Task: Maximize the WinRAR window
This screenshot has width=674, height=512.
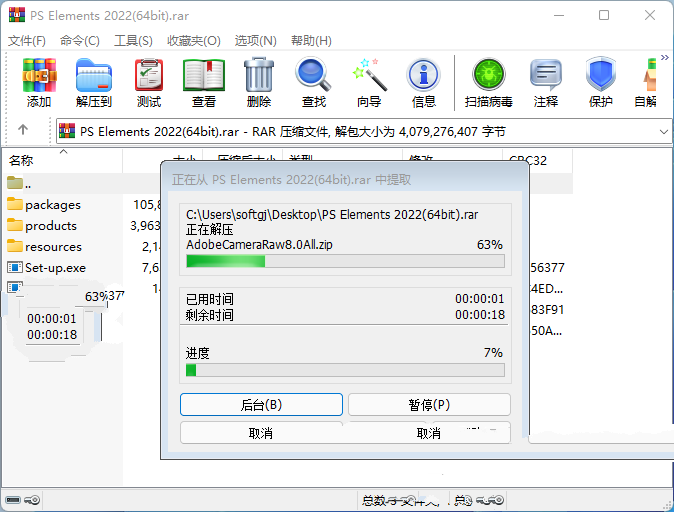Action: click(604, 15)
